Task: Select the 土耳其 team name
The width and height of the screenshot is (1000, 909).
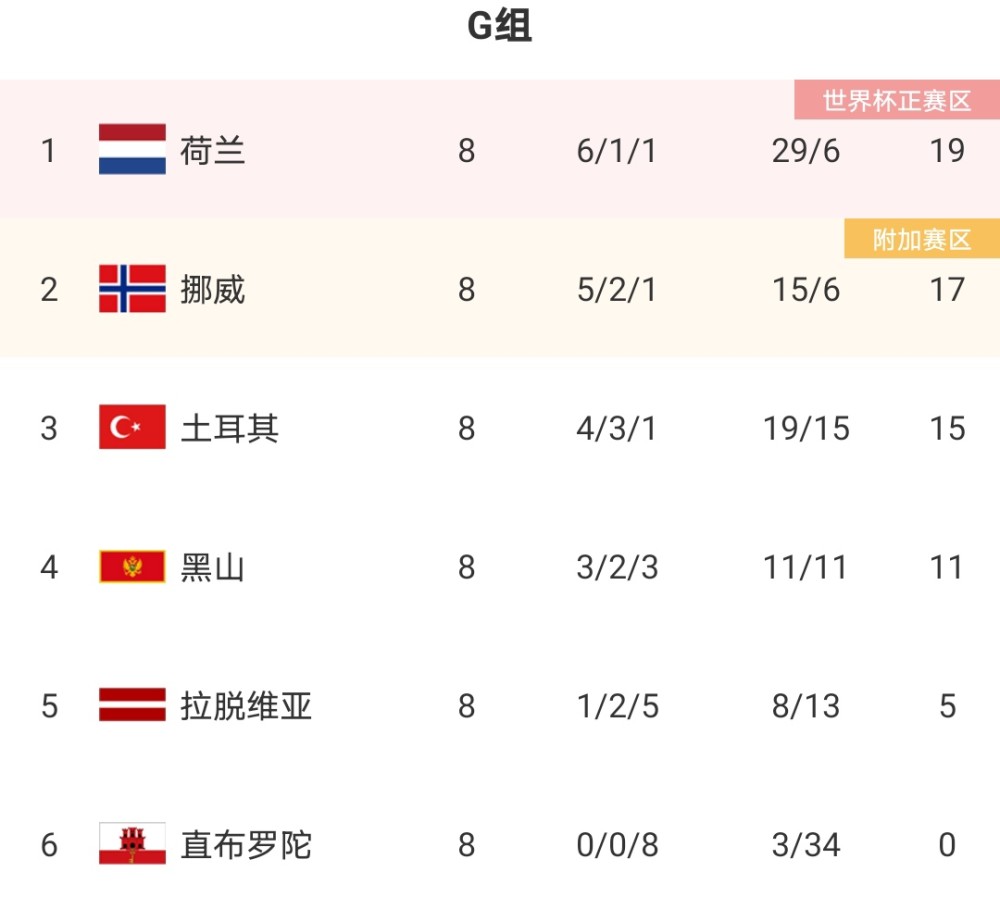Action: coord(230,428)
